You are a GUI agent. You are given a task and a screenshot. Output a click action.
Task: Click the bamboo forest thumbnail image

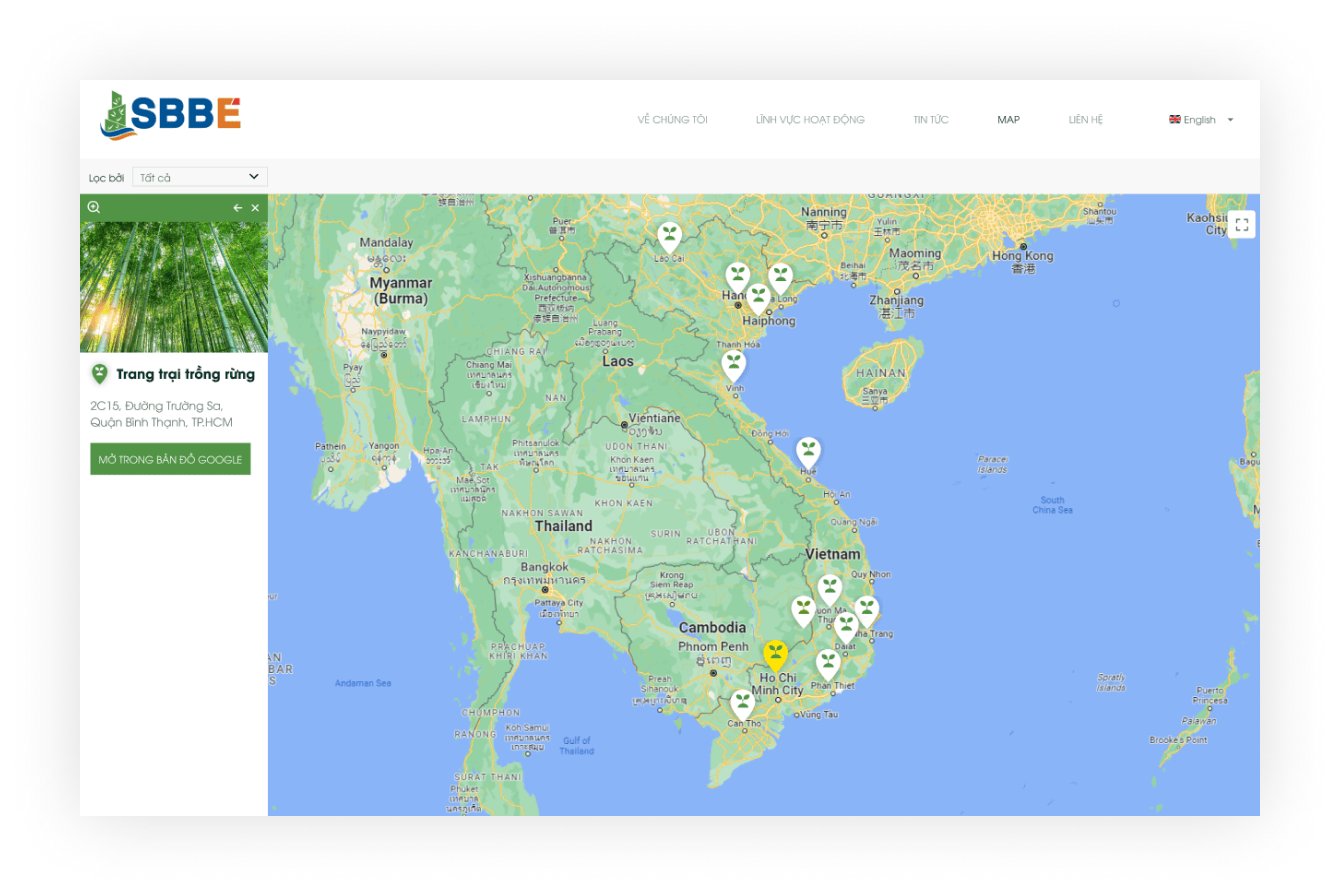click(x=174, y=287)
